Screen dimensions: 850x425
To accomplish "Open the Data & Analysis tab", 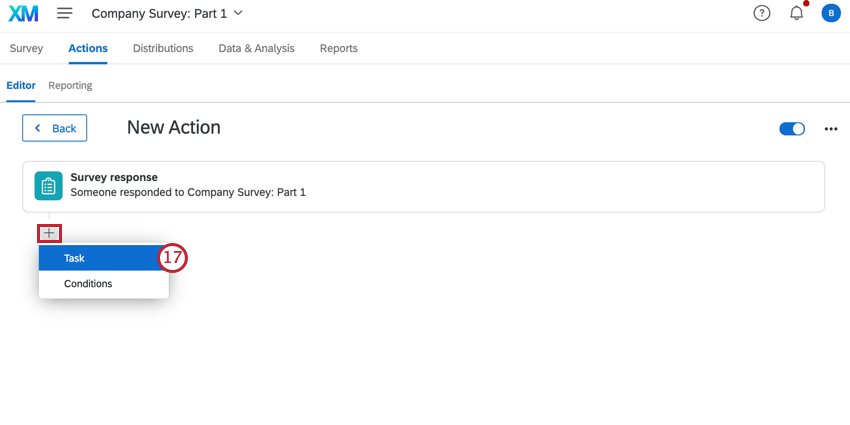I will pyautogui.click(x=256, y=48).
